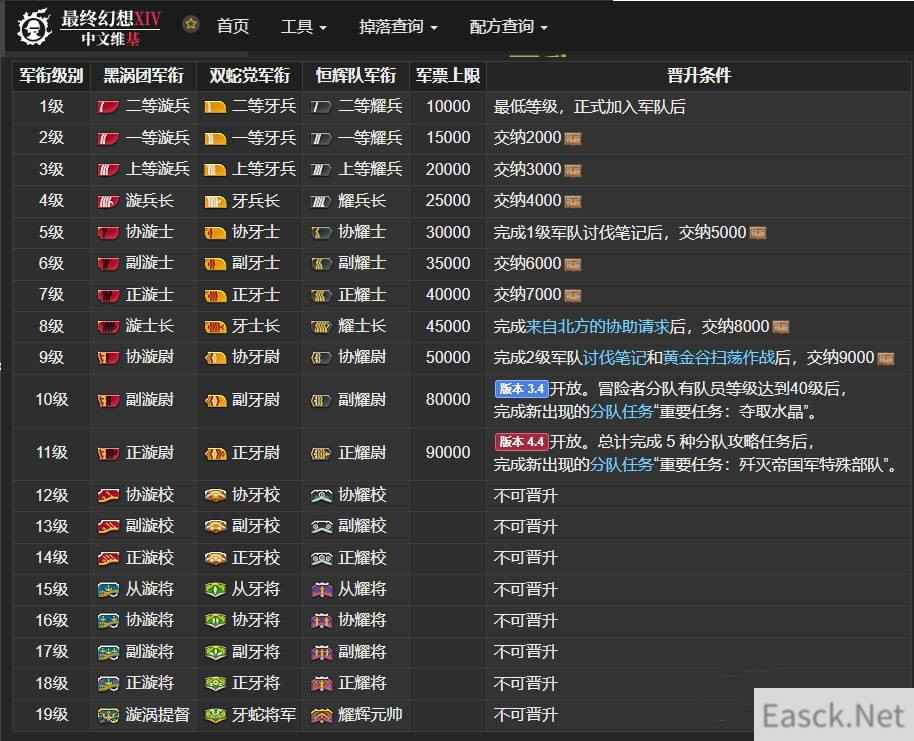Select the 80000 seal cap cell
The width and height of the screenshot is (914, 741).
(x=448, y=400)
